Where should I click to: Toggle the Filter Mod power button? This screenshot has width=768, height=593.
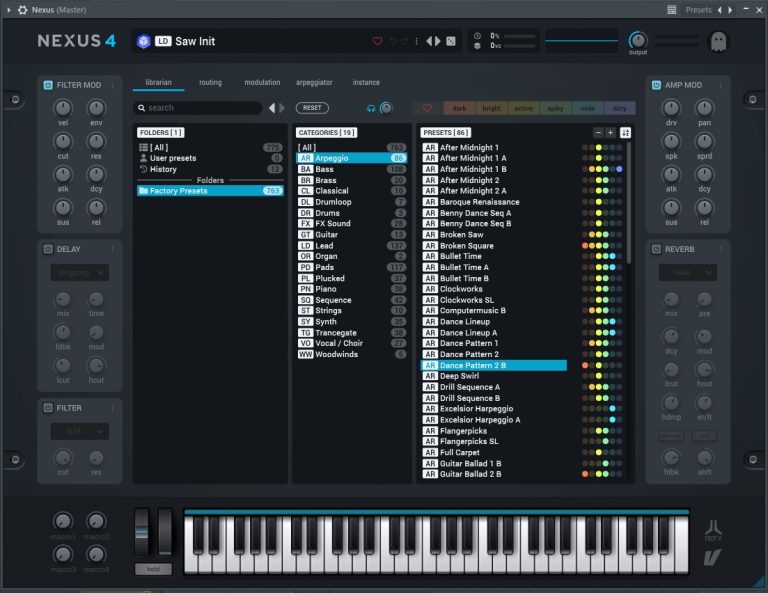click(x=48, y=86)
